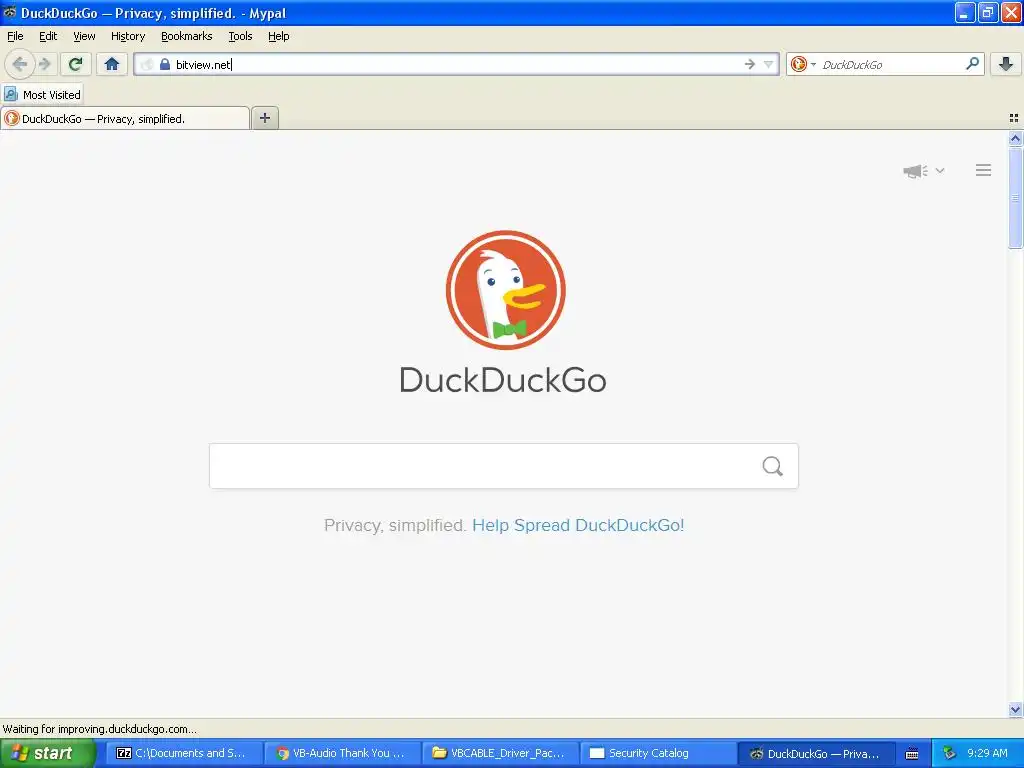Open a new tab with plus button
Image resolution: width=1024 pixels, height=768 pixels.
click(x=265, y=118)
